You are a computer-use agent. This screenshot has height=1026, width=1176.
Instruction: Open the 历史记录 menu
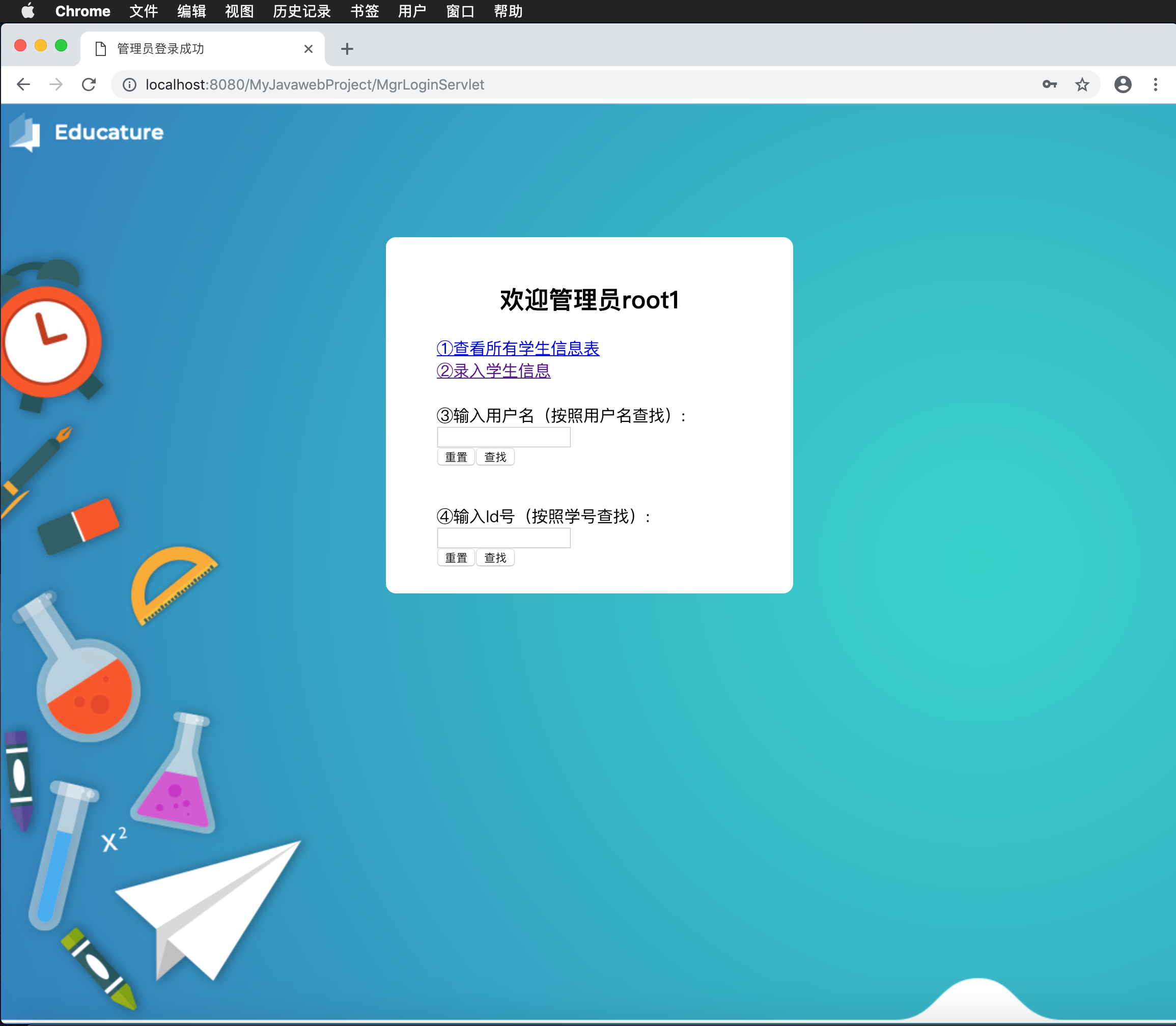tap(301, 11)
